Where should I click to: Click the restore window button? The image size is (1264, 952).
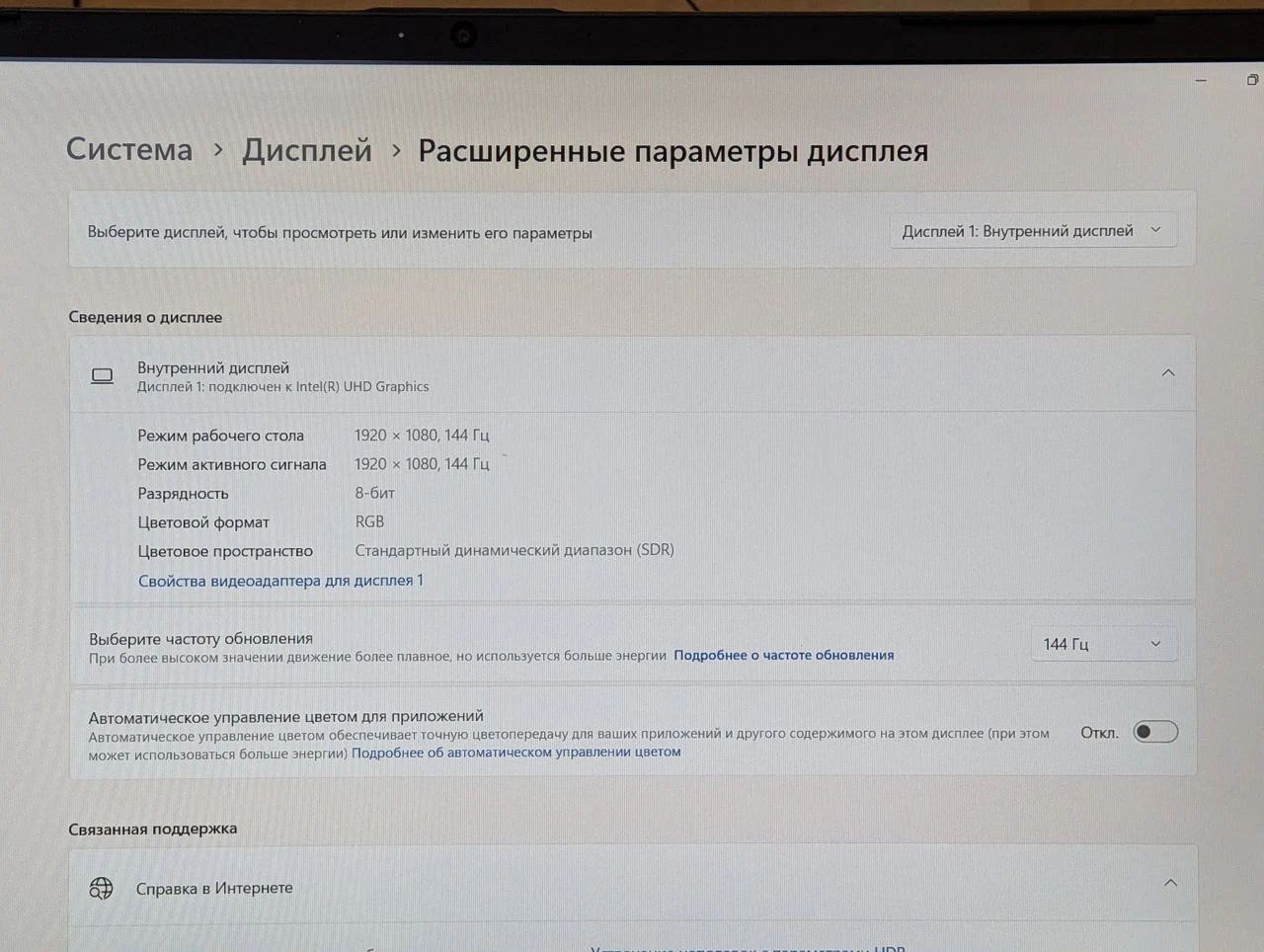click(1252, 80)
